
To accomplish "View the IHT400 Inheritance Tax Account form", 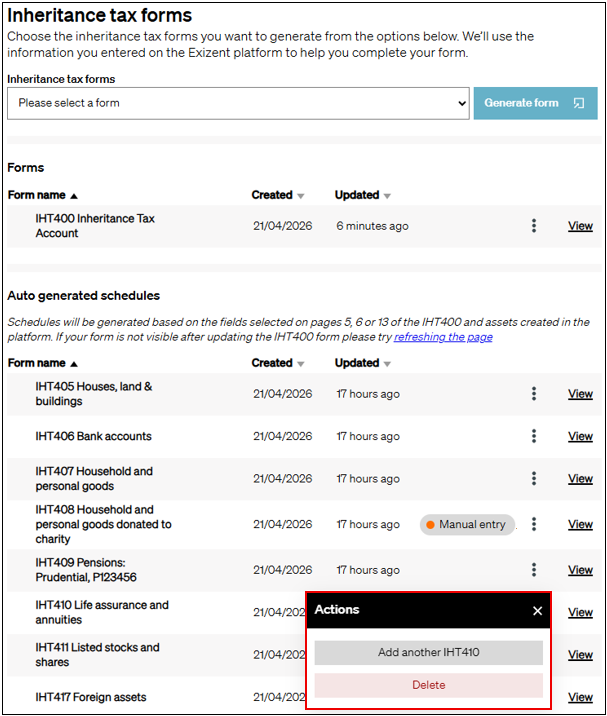I will pyautogui.click(x=580, y=226).
